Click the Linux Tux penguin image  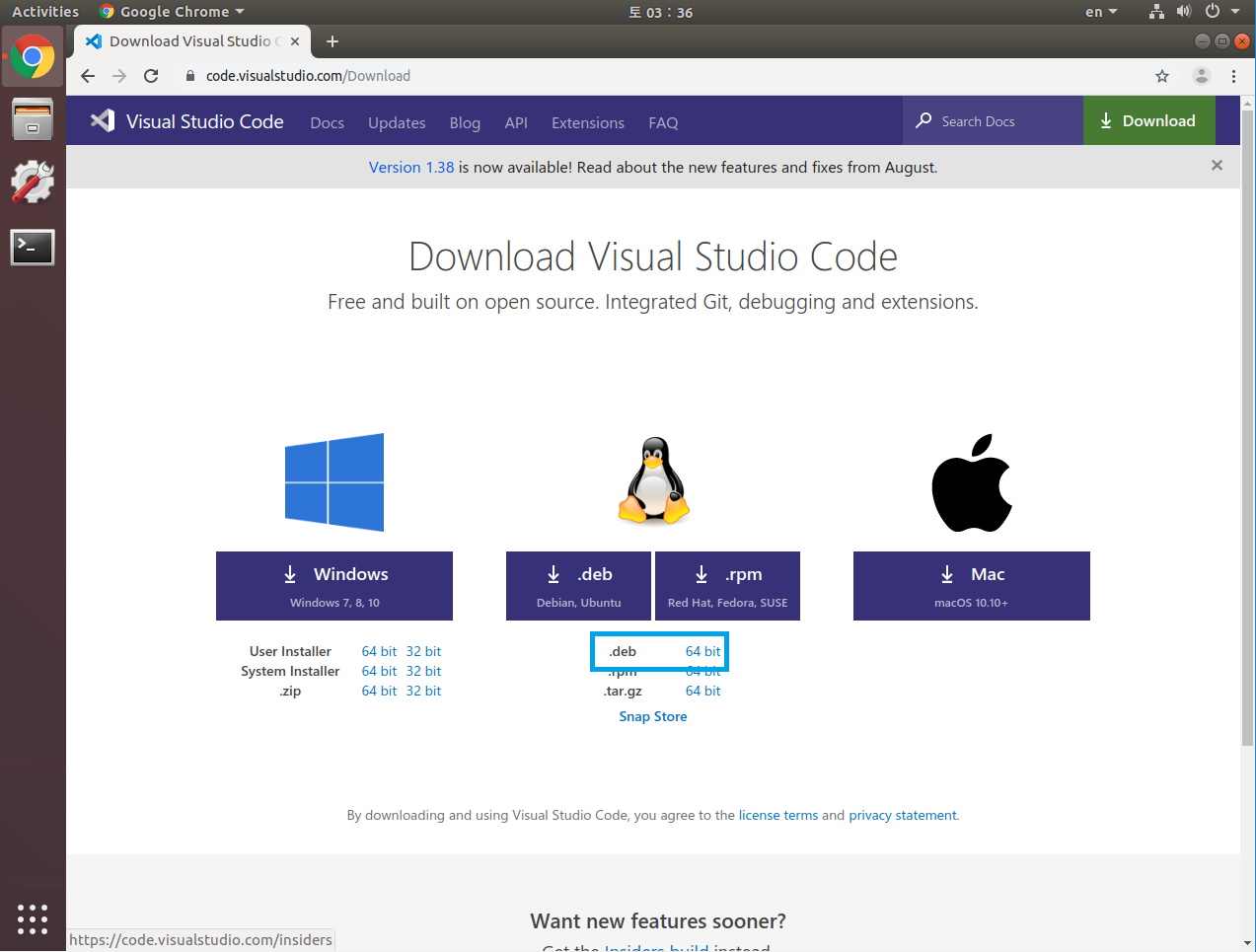pos(653,480)
